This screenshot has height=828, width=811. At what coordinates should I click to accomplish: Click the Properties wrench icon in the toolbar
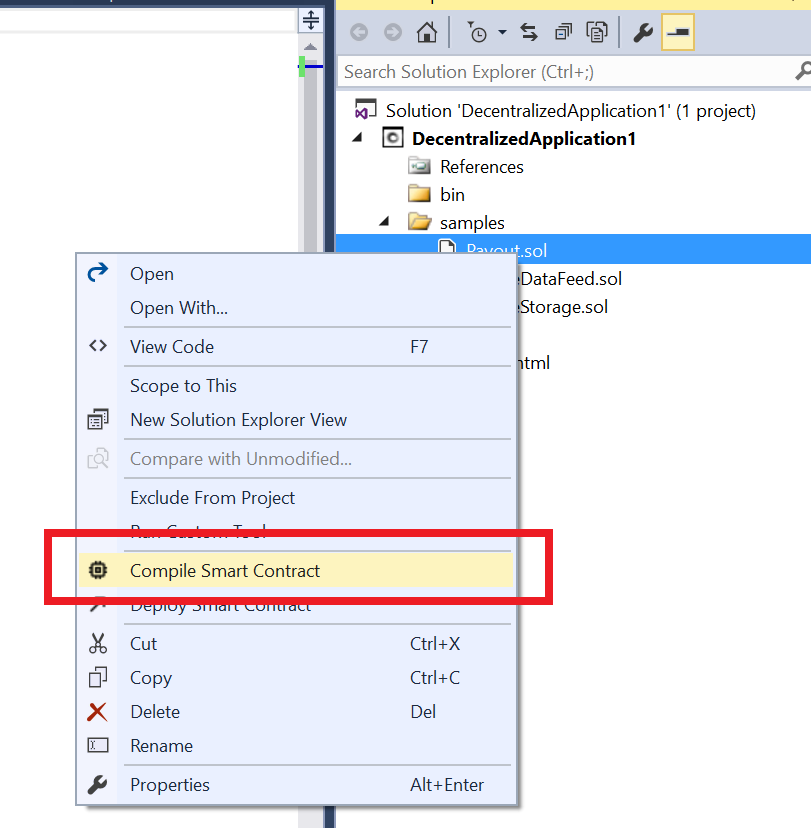coord(641,31)
